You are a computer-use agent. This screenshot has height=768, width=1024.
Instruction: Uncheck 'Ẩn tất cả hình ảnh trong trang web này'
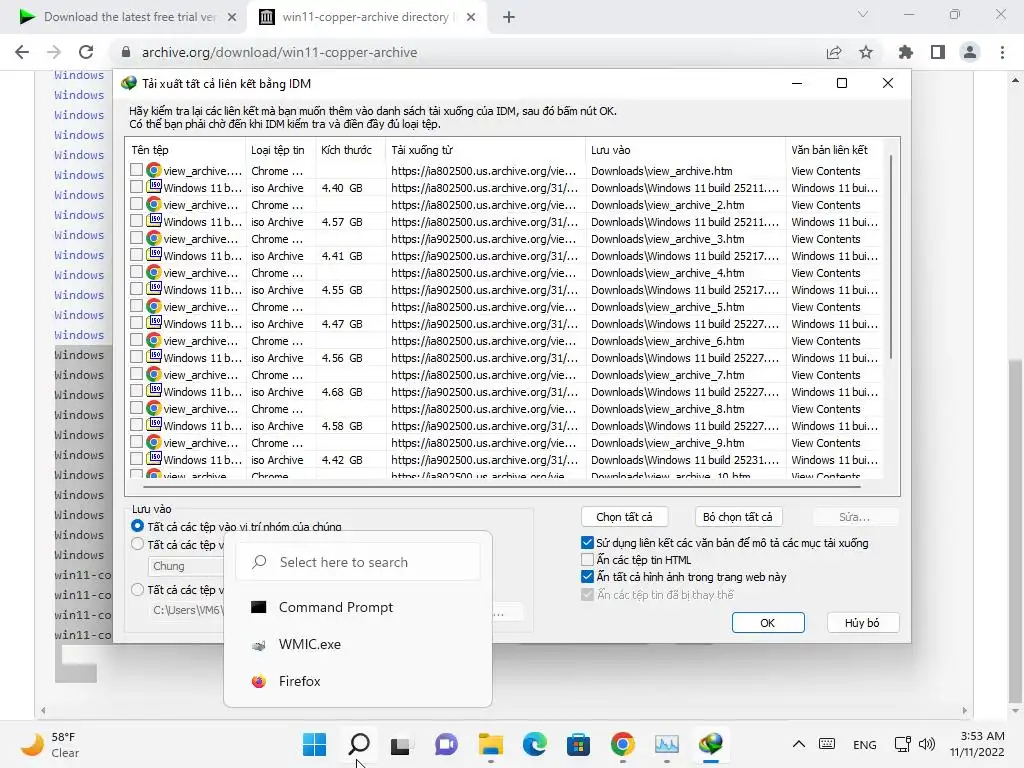coord(587,577)
